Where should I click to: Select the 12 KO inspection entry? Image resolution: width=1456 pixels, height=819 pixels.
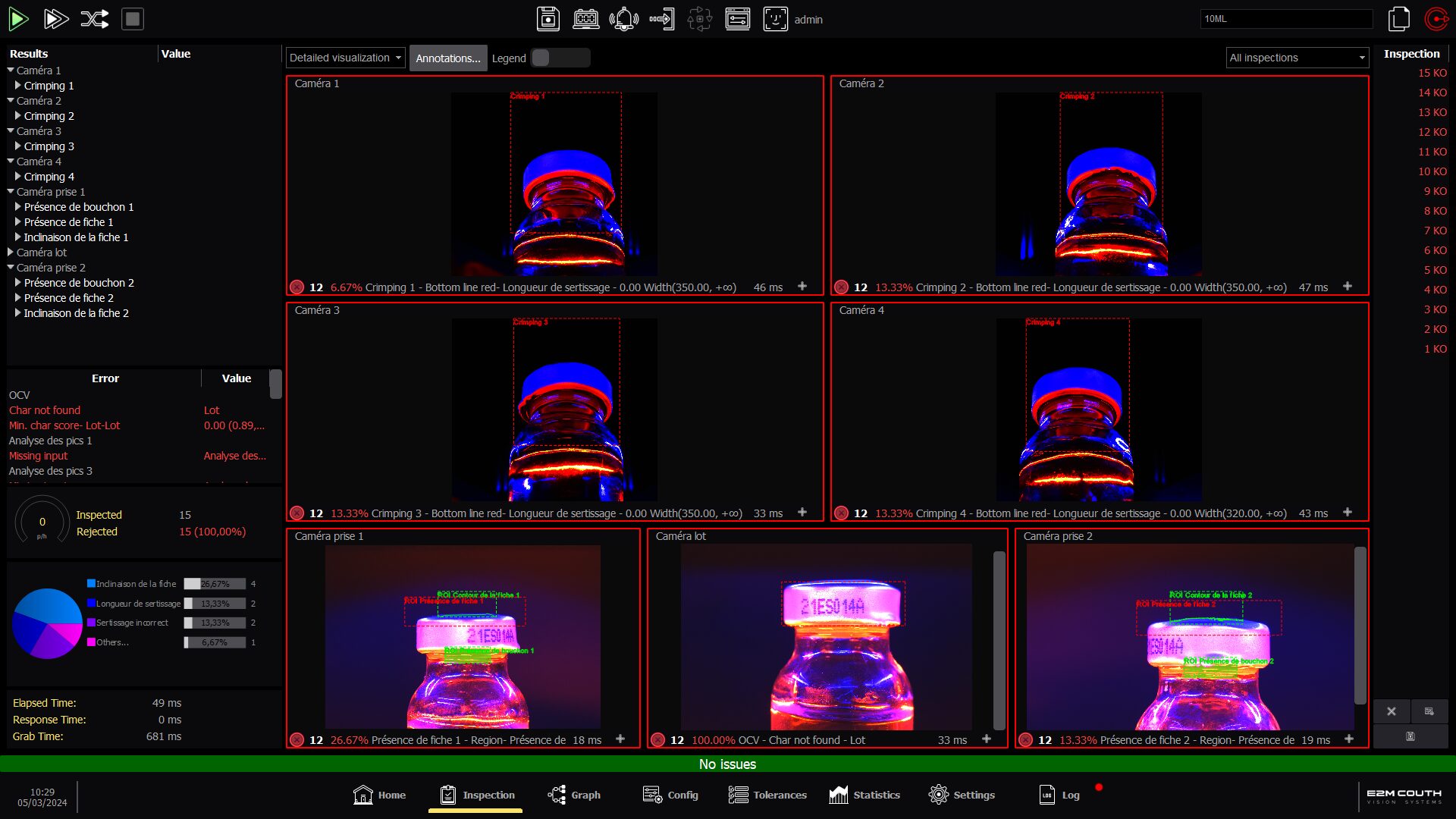[x=1432, y=132]
